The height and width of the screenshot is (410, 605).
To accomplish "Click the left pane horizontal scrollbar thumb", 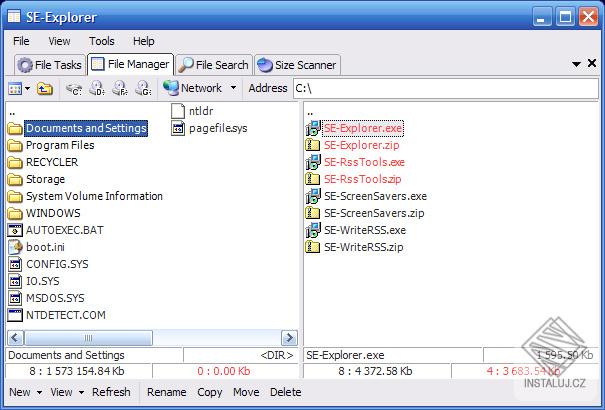I will click(x=88, y=338).
